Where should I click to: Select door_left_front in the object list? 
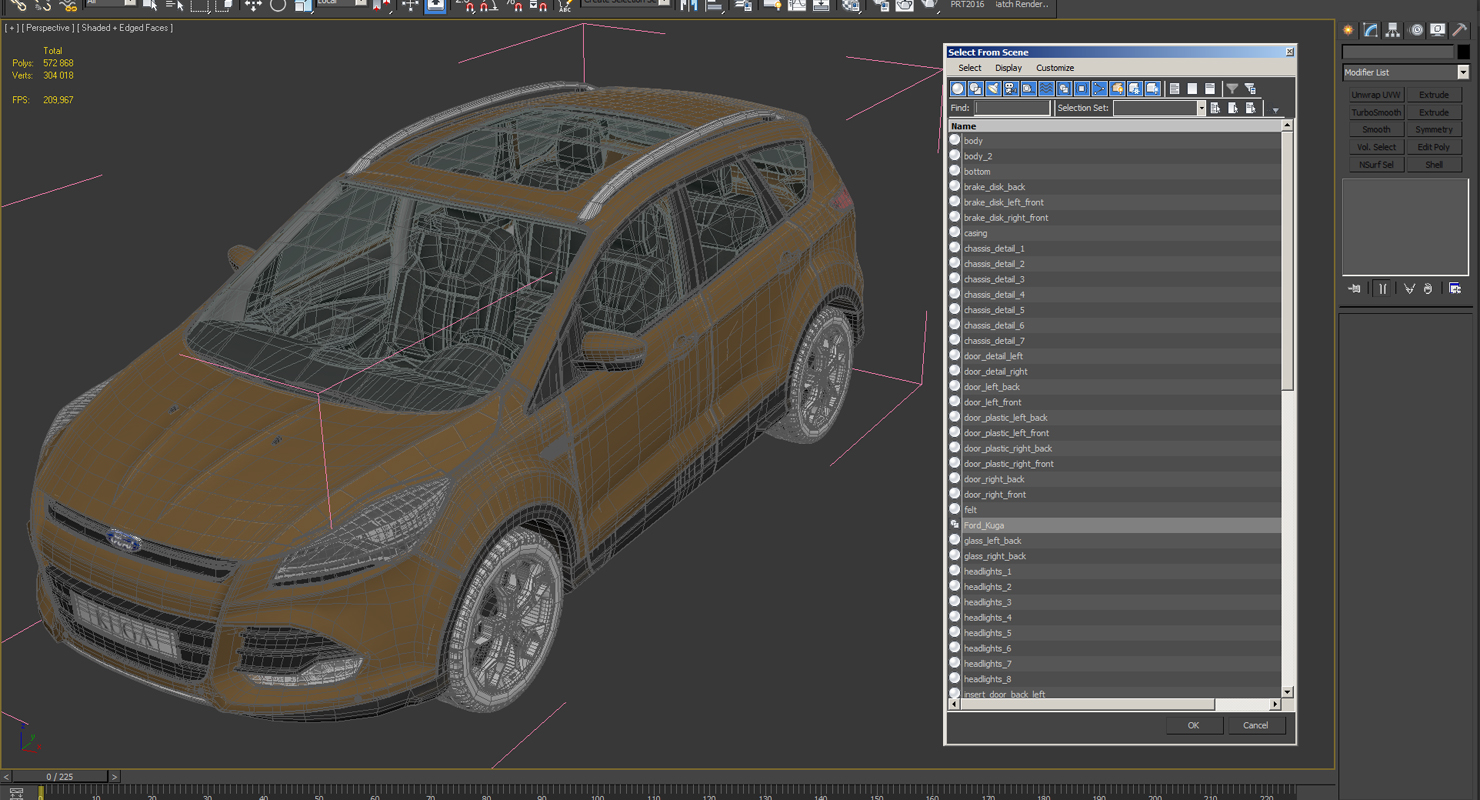1114,402
